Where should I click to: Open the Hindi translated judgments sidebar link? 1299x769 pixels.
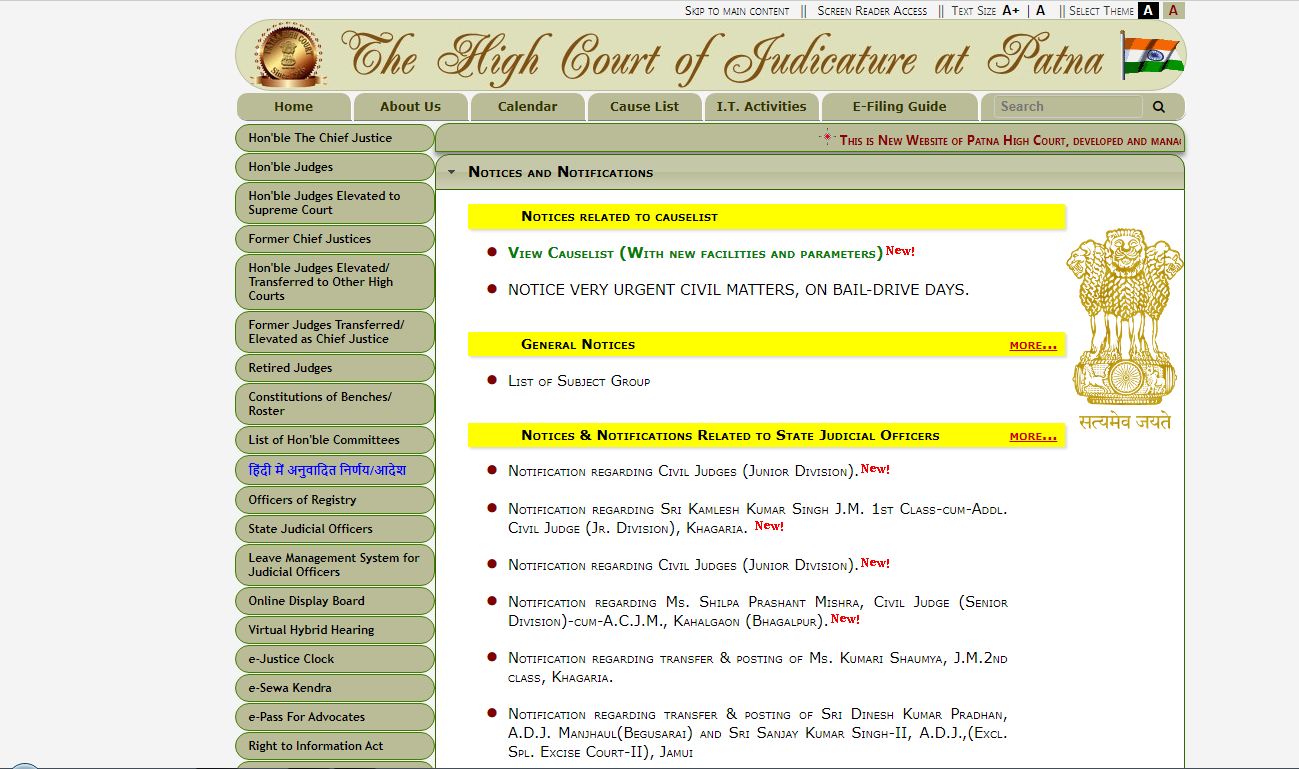coord(335,470)
